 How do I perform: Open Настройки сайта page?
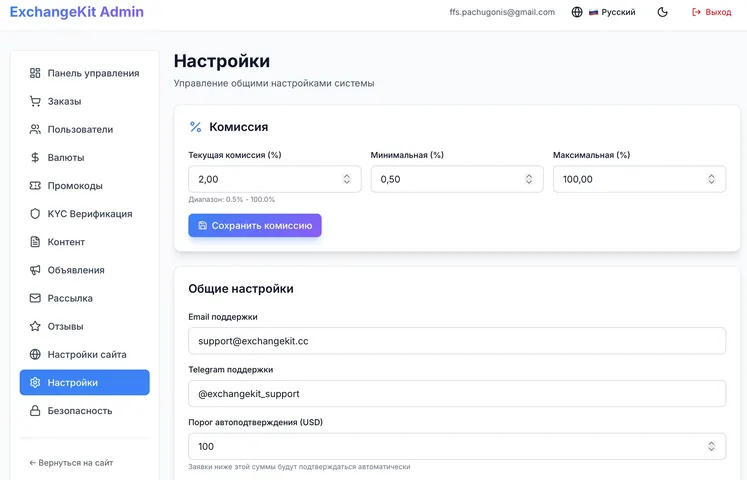tap(84, 354)
